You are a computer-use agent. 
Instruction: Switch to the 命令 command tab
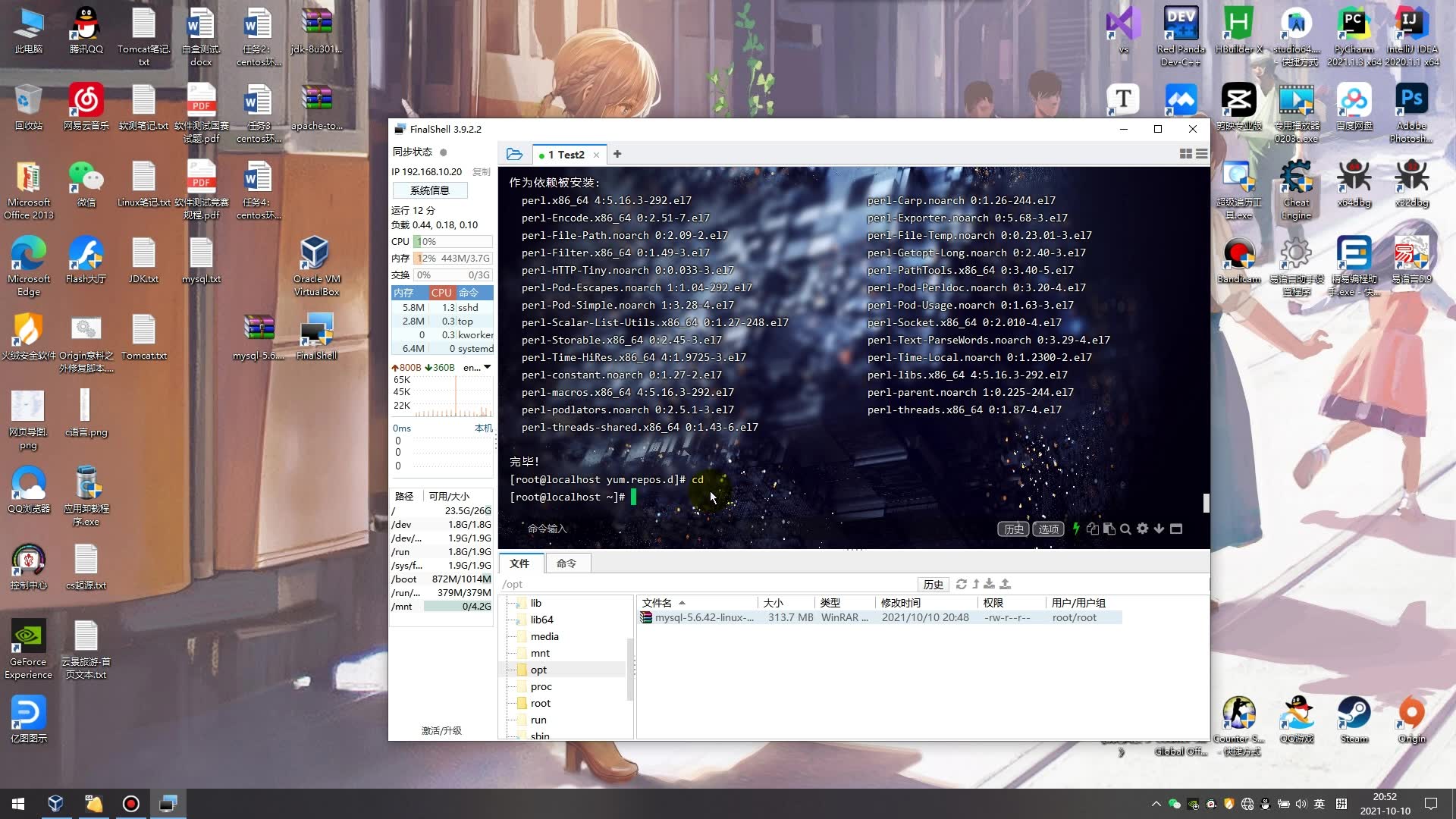[x=566, y=563]
